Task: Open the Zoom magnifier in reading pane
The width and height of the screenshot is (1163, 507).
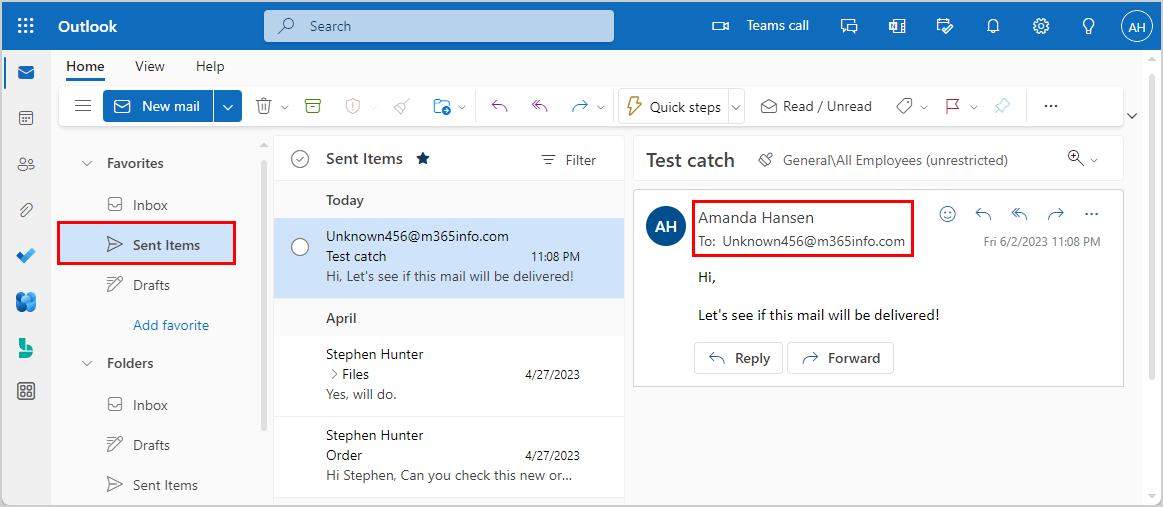Action: tap(1076, 157)
